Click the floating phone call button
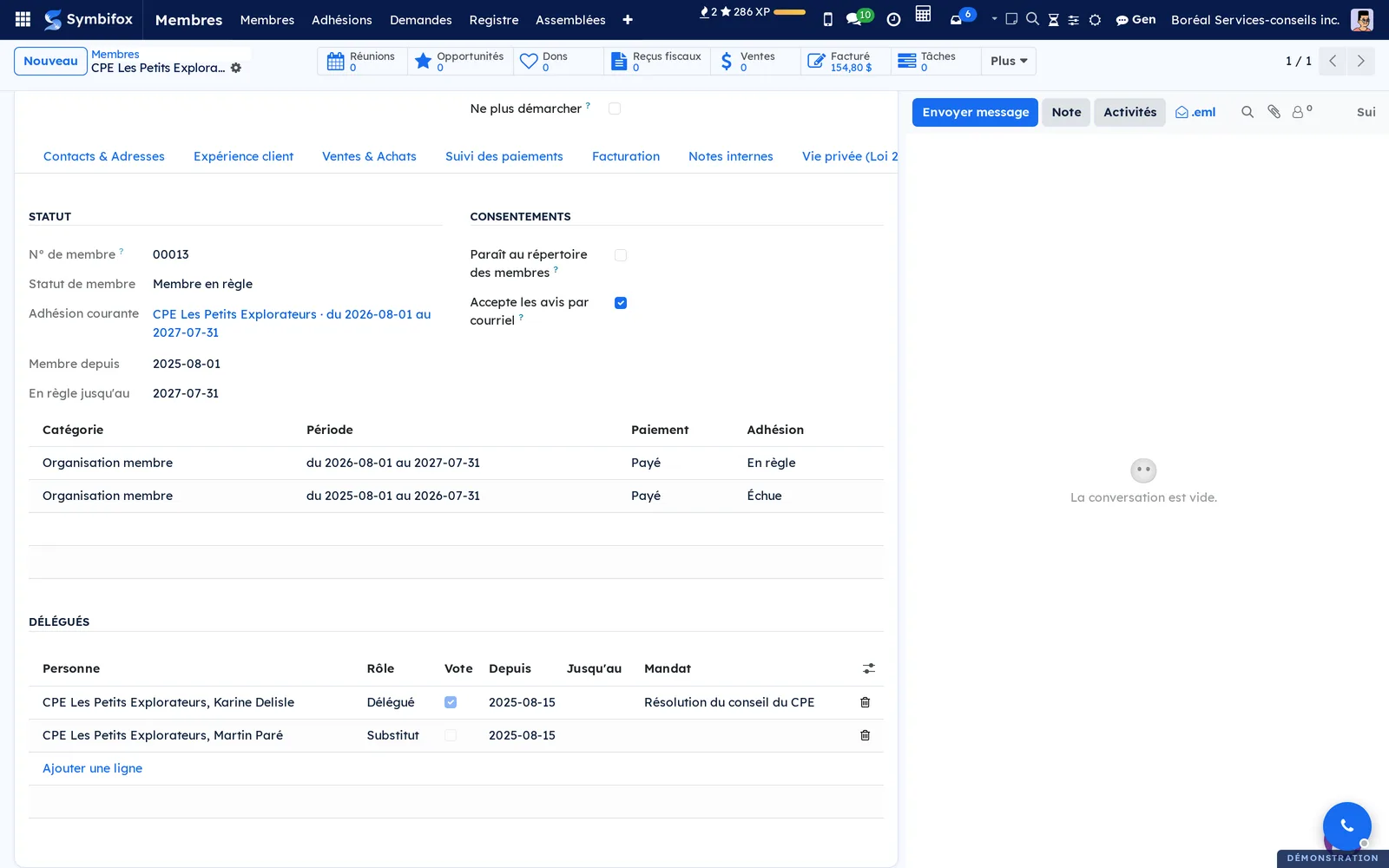1389x868 pixels. click(x=1346, y=825)
